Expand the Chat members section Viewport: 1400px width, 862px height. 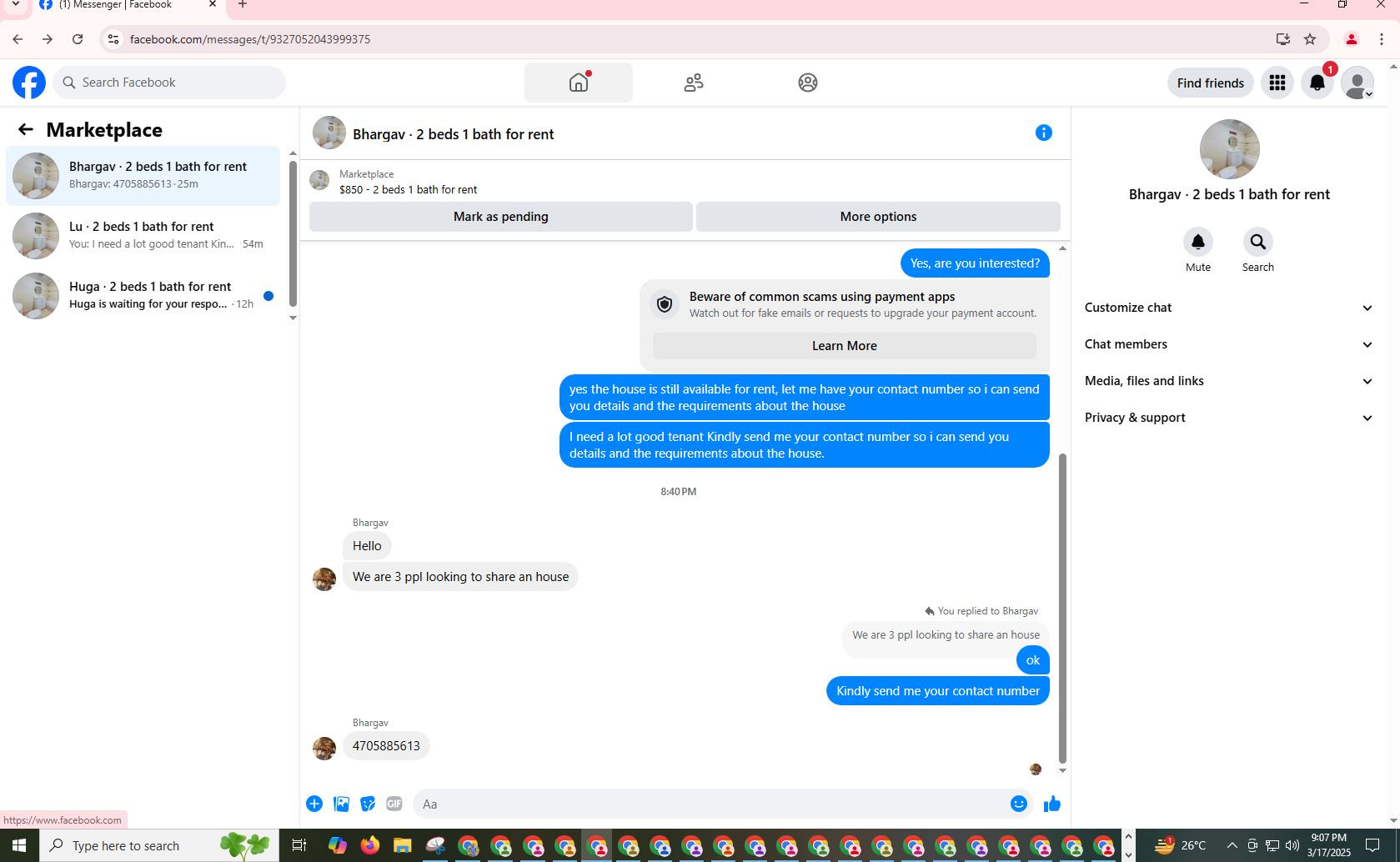point(1229,344)
